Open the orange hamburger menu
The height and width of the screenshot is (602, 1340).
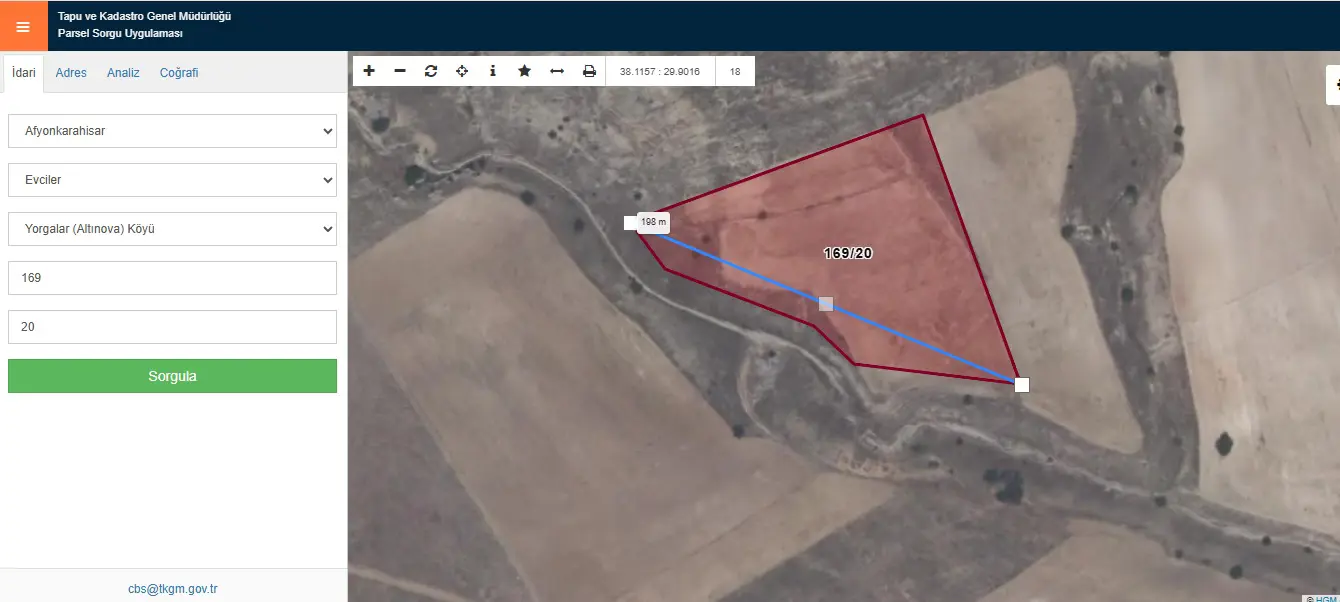(x=23, y=26)
